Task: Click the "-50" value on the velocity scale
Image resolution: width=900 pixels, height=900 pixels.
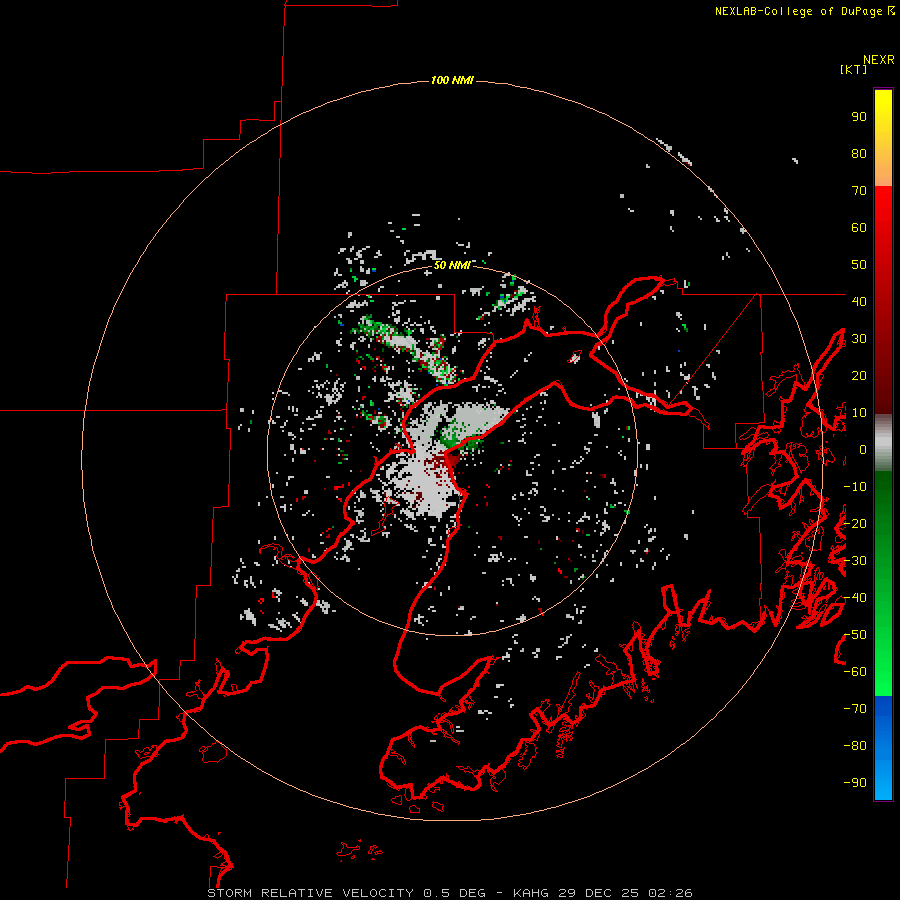Action: pos(855,634)
